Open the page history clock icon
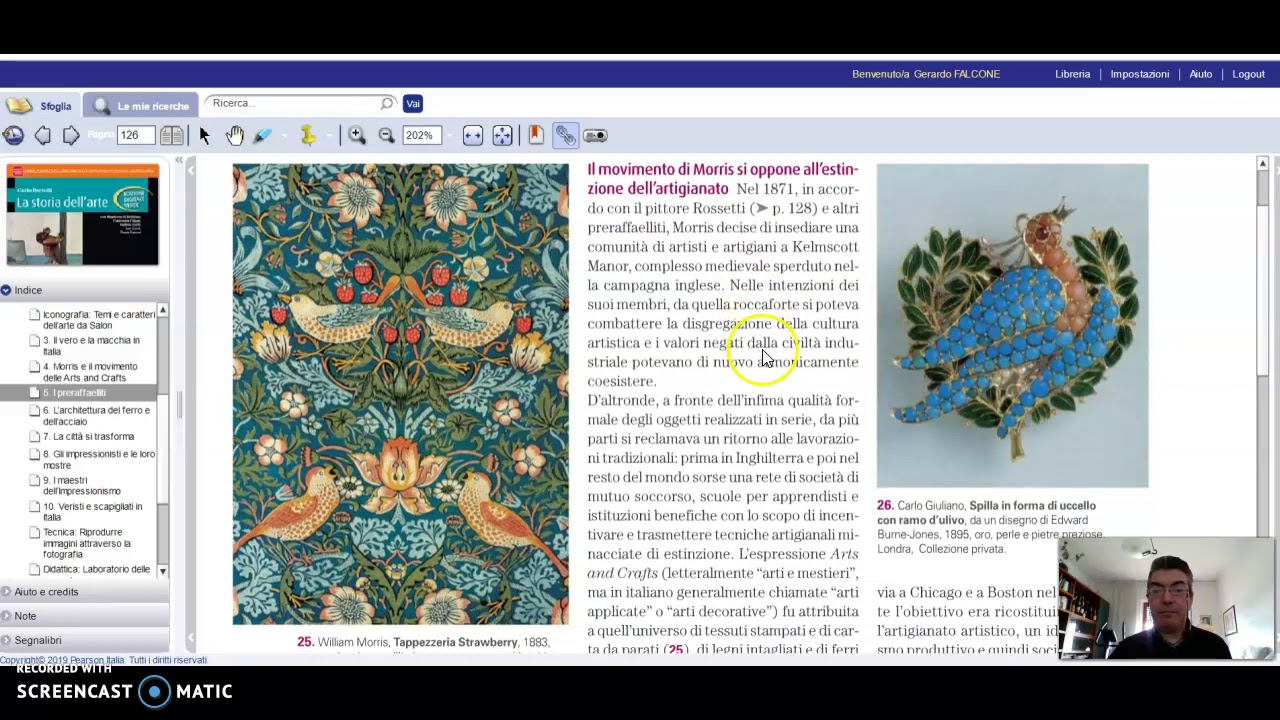Screen dimensions: 1280x720 13,135
